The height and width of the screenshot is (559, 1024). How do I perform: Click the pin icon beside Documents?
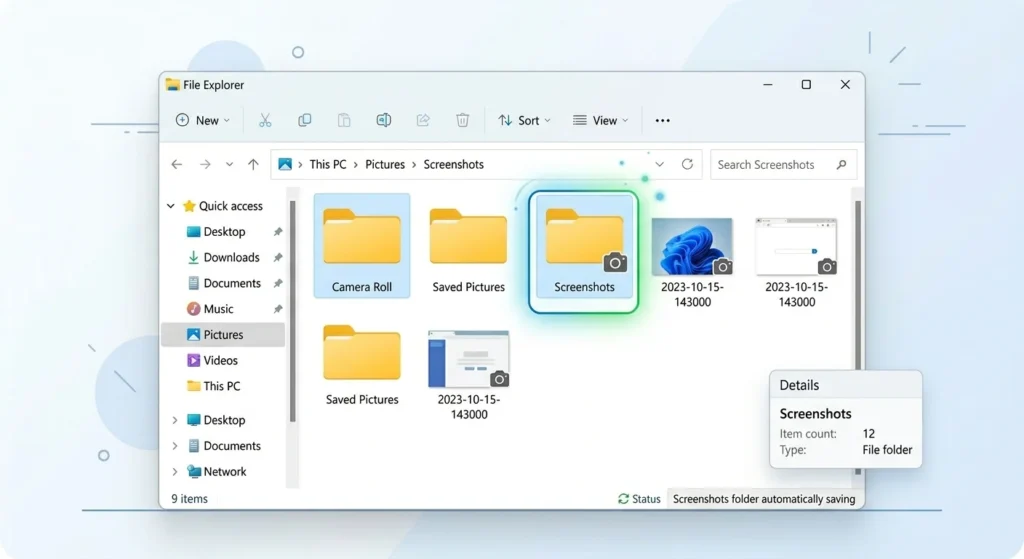pyautogui.click(x=278, y=283)
